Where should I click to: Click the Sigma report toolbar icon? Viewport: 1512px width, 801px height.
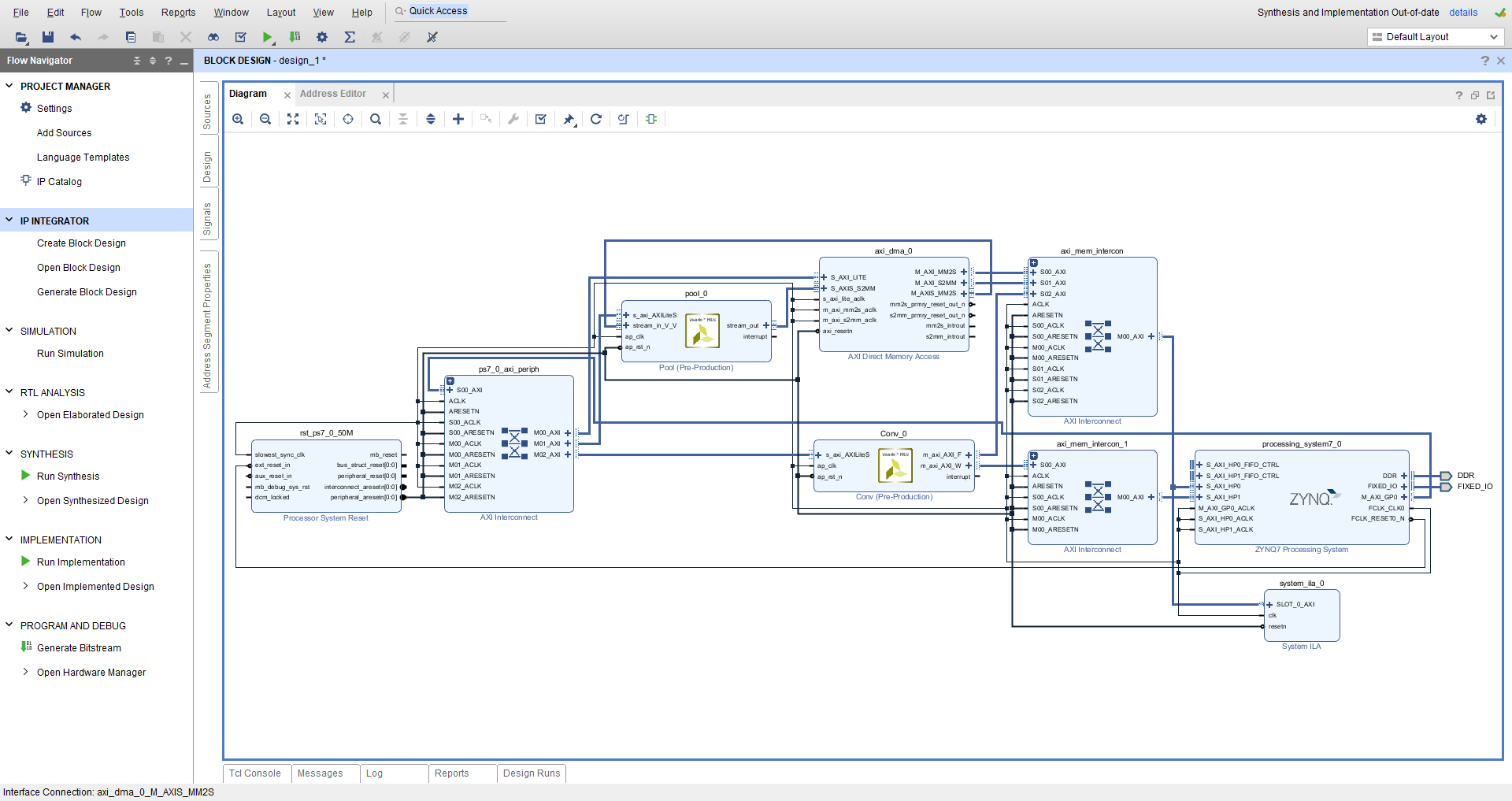click(x=350, y=37)
